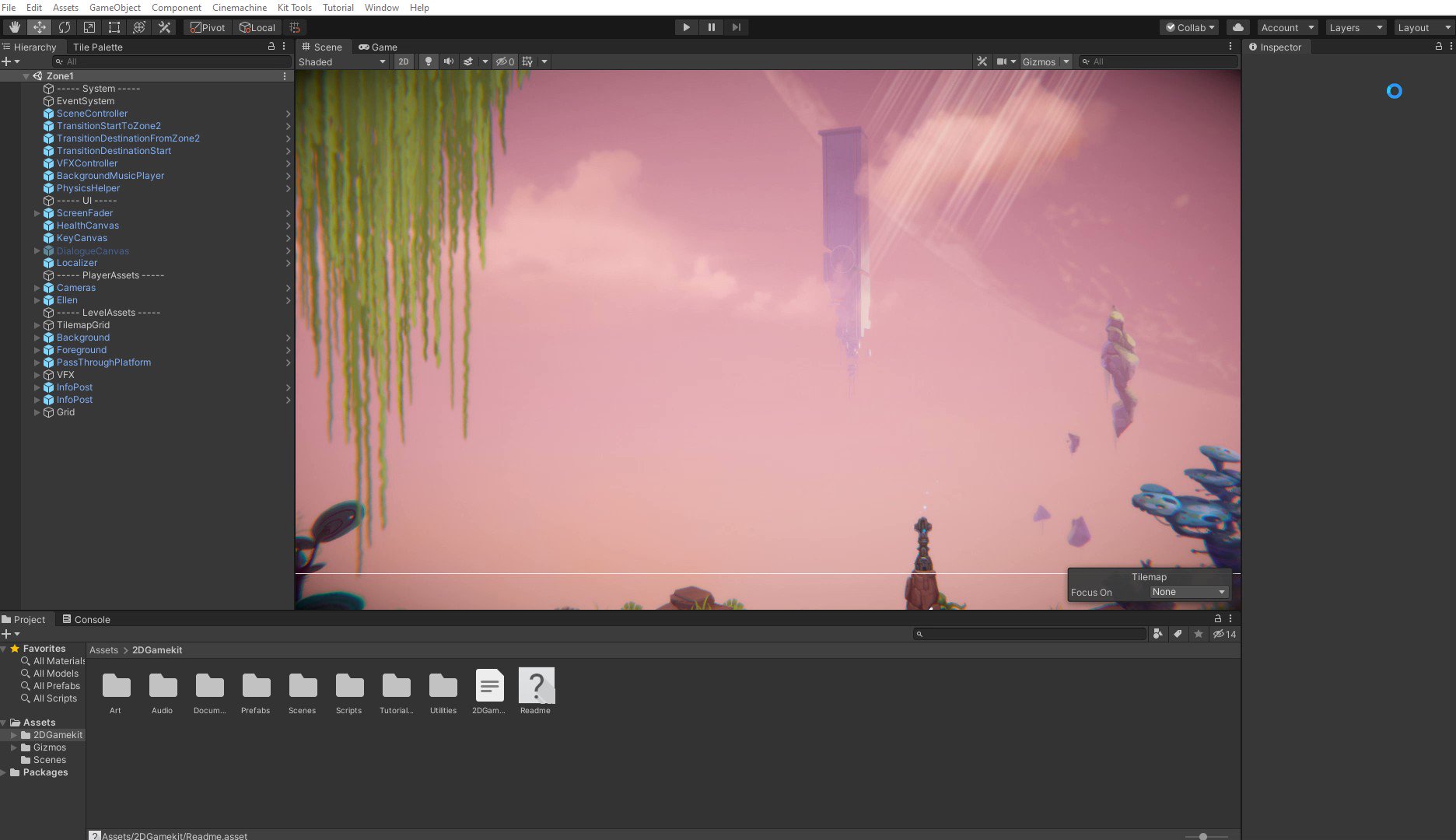Image resolution: width=1456 pixels, height=840 pixels.
Task: Click the Assets breadcrumb link
Action: click(x=103, y=650)
